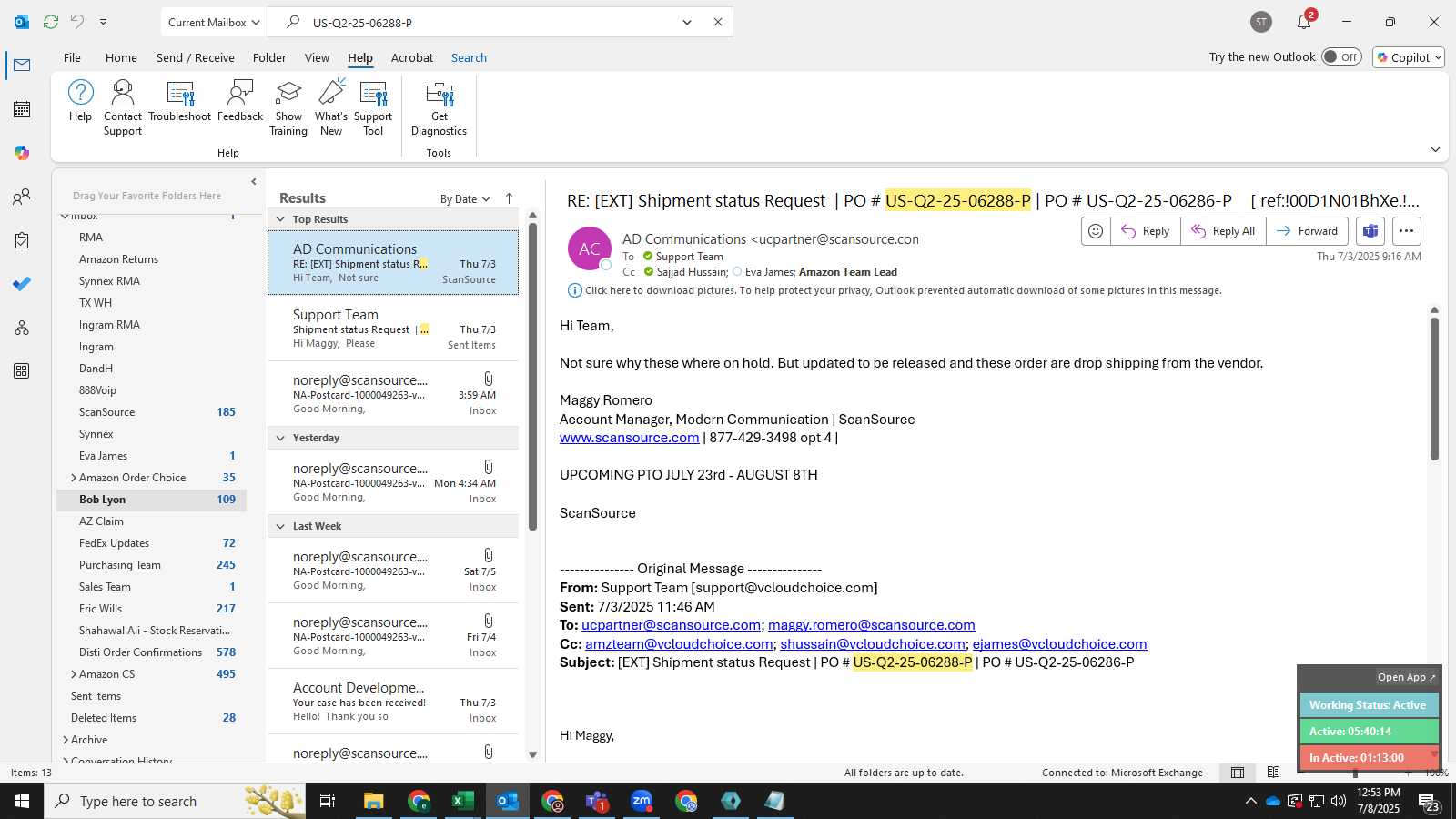Open Tasks clipboard icon in the sidebar
This screenshot has height=819, width=1456.
click(x=22, y=240)
